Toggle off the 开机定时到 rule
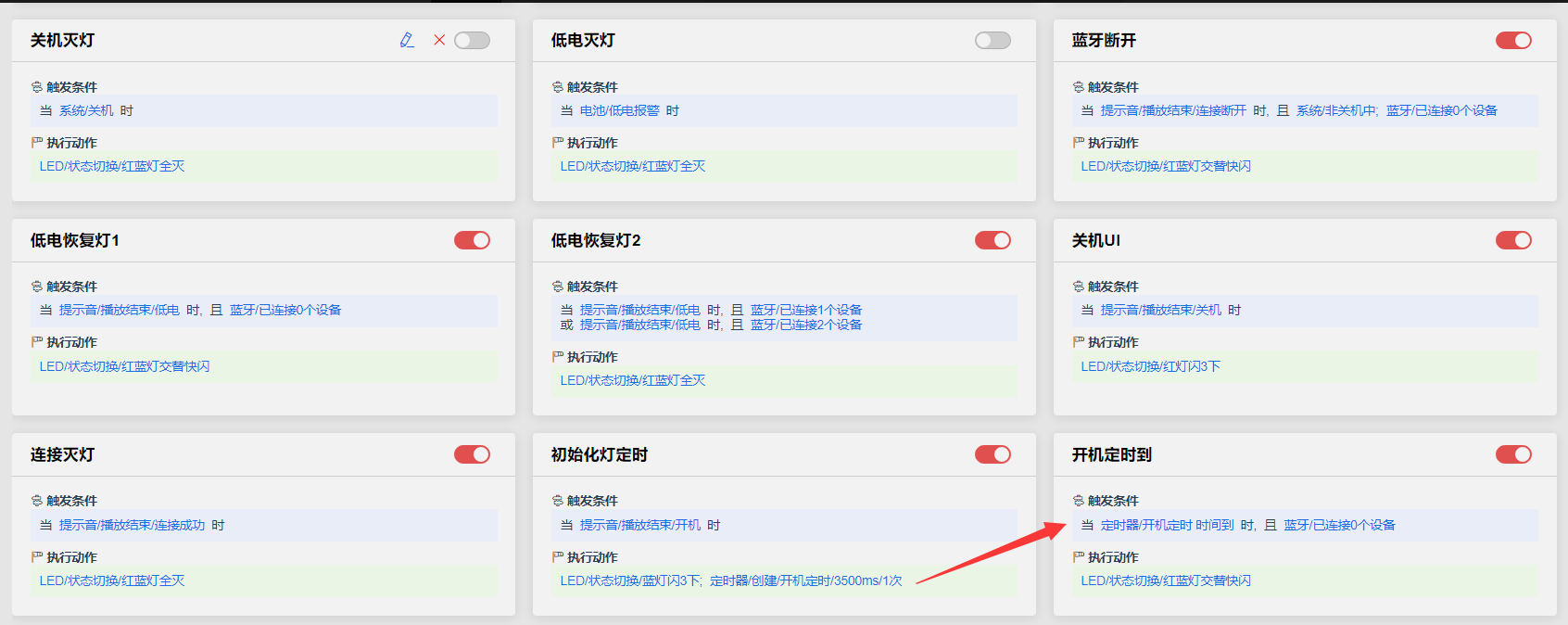1568x625 pixels. coord(1513,454)
